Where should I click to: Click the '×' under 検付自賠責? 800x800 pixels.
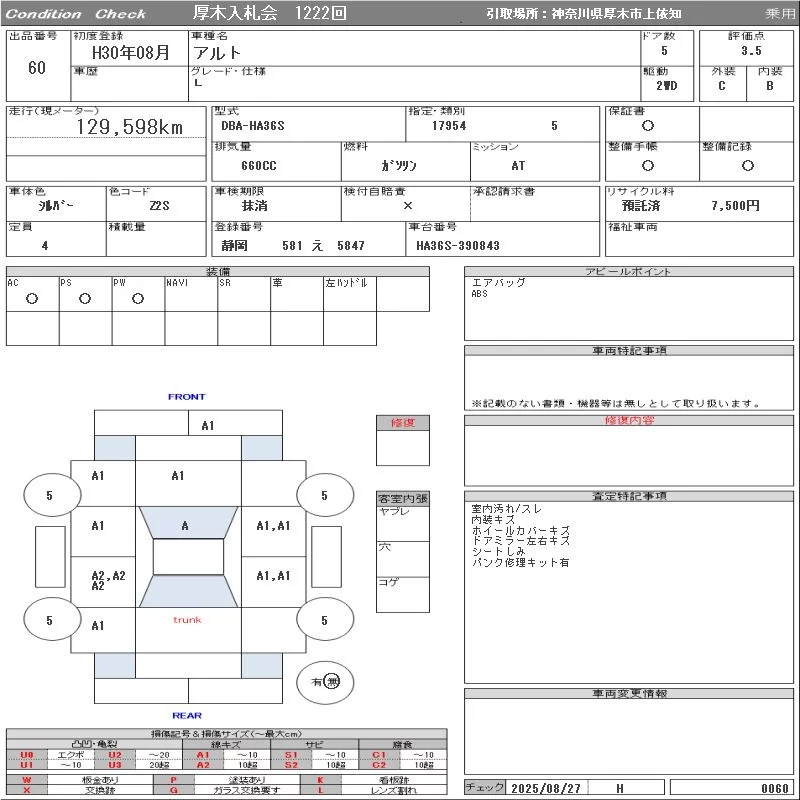tap(408, 206)
